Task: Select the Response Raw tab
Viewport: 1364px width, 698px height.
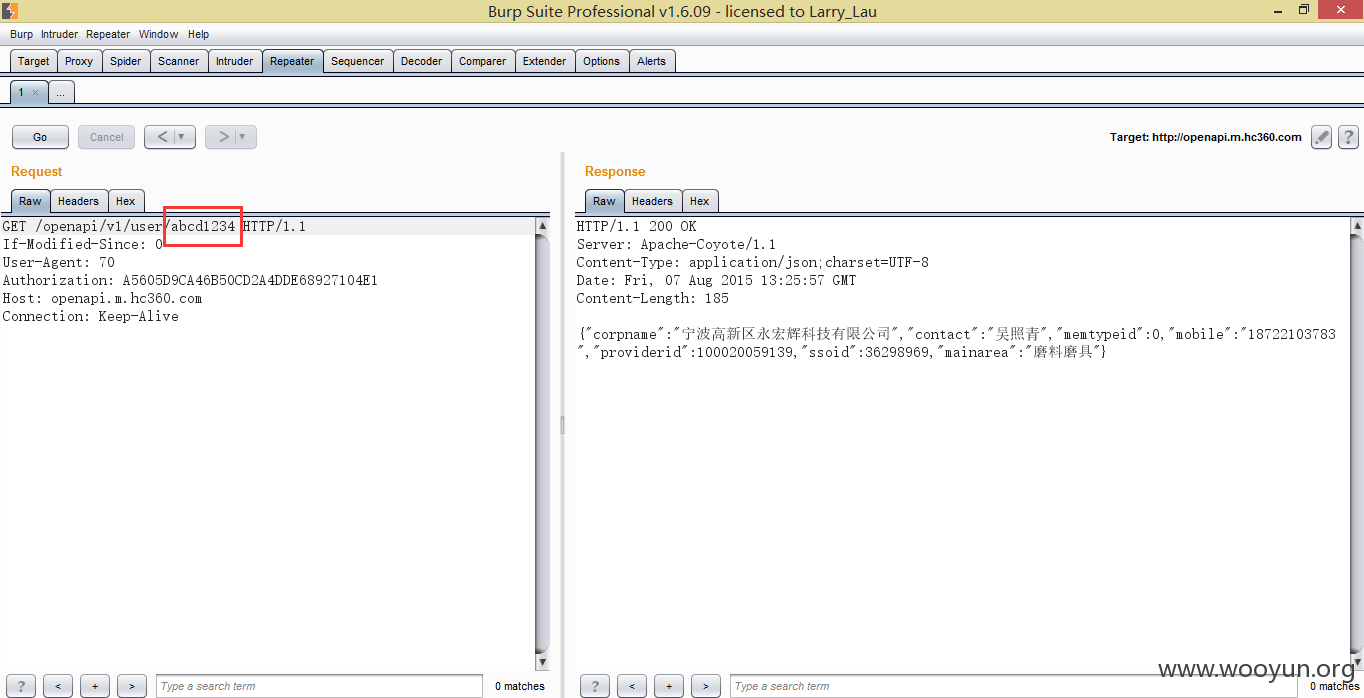Action: point(604,201)
